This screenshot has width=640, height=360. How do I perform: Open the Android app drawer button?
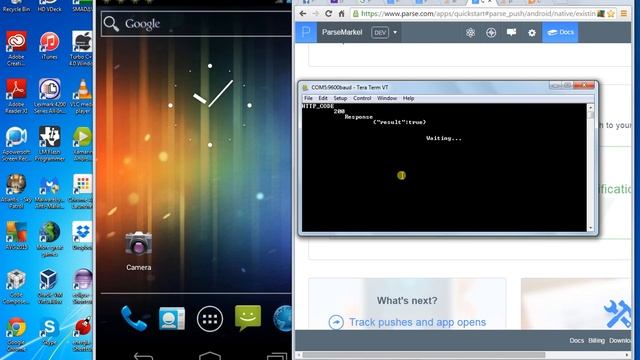coord(210,318)
